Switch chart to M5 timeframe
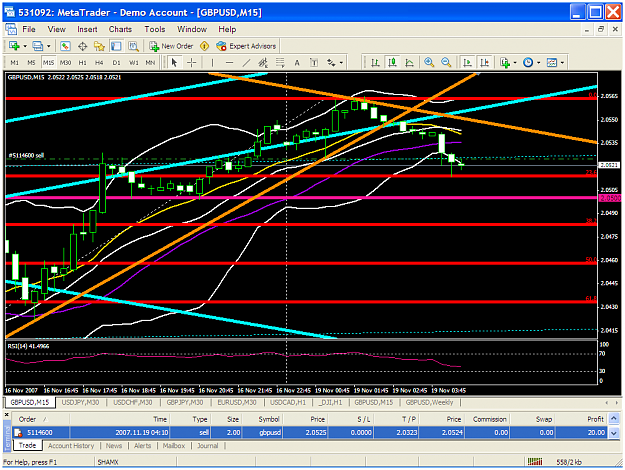This screenshot has width=625, height=470. pyautogui.click(x=31, y=63)
